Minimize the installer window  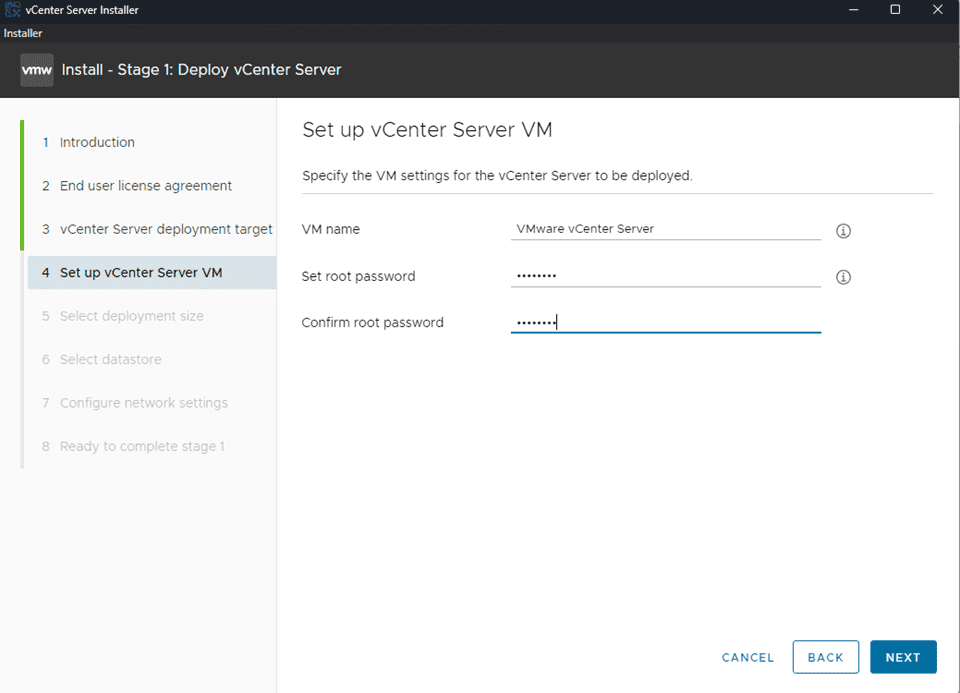click(853, 9)
